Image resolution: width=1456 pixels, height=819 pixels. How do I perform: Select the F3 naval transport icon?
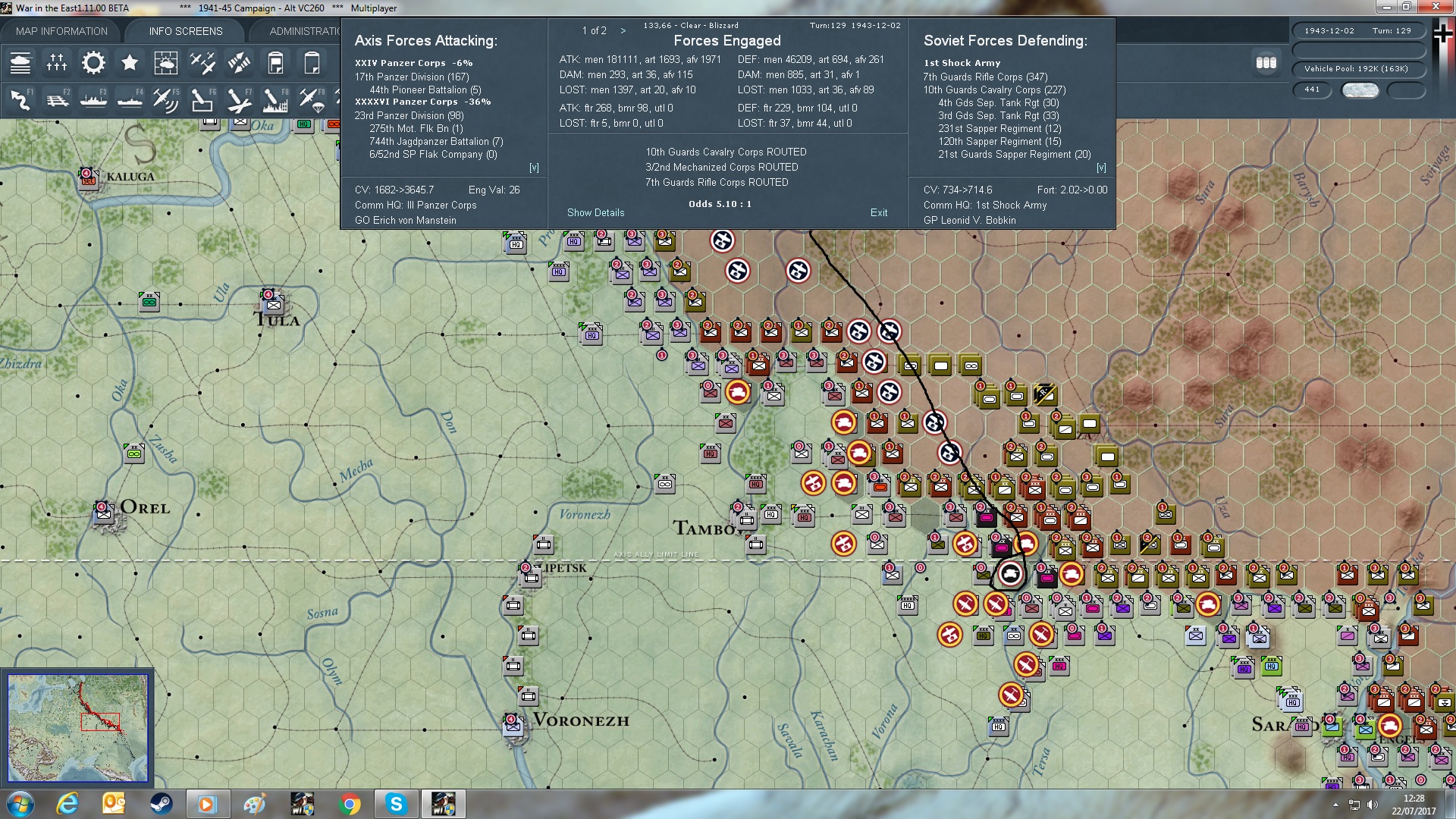93,100
